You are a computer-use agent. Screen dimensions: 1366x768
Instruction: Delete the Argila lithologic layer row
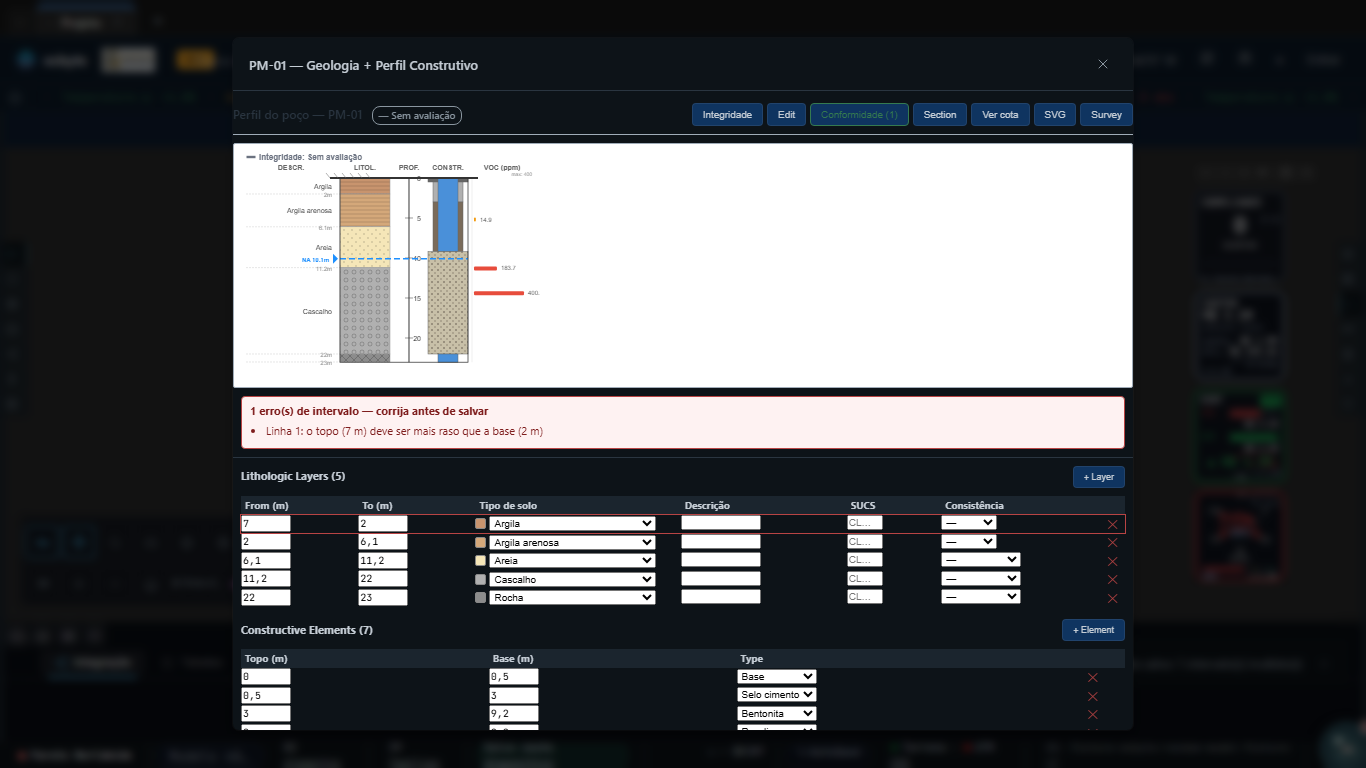point(1112,524)
